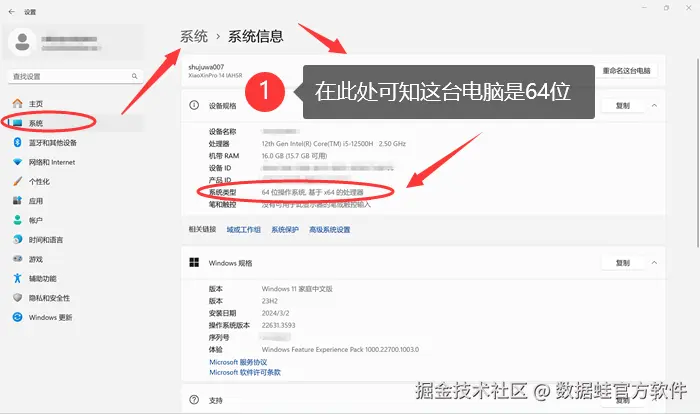The width and height of the screenshot is (700, 414).
Task: Click the paintbrush icon for 个性化
Action: coord(17,181)
